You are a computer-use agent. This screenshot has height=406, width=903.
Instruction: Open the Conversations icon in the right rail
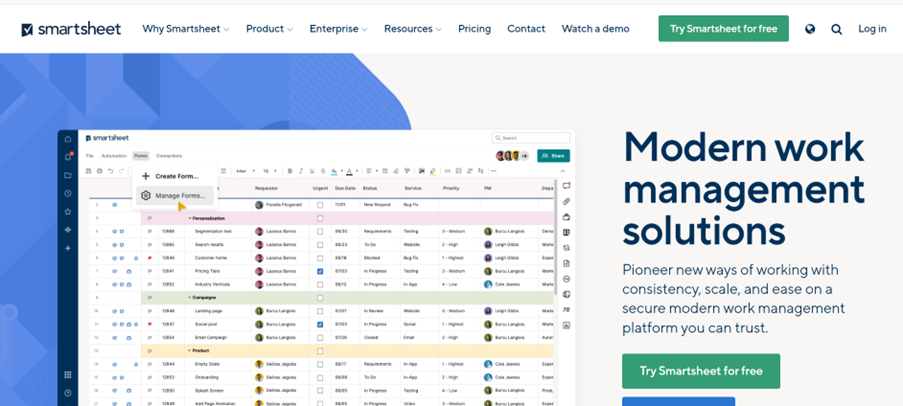click(566, 185)
